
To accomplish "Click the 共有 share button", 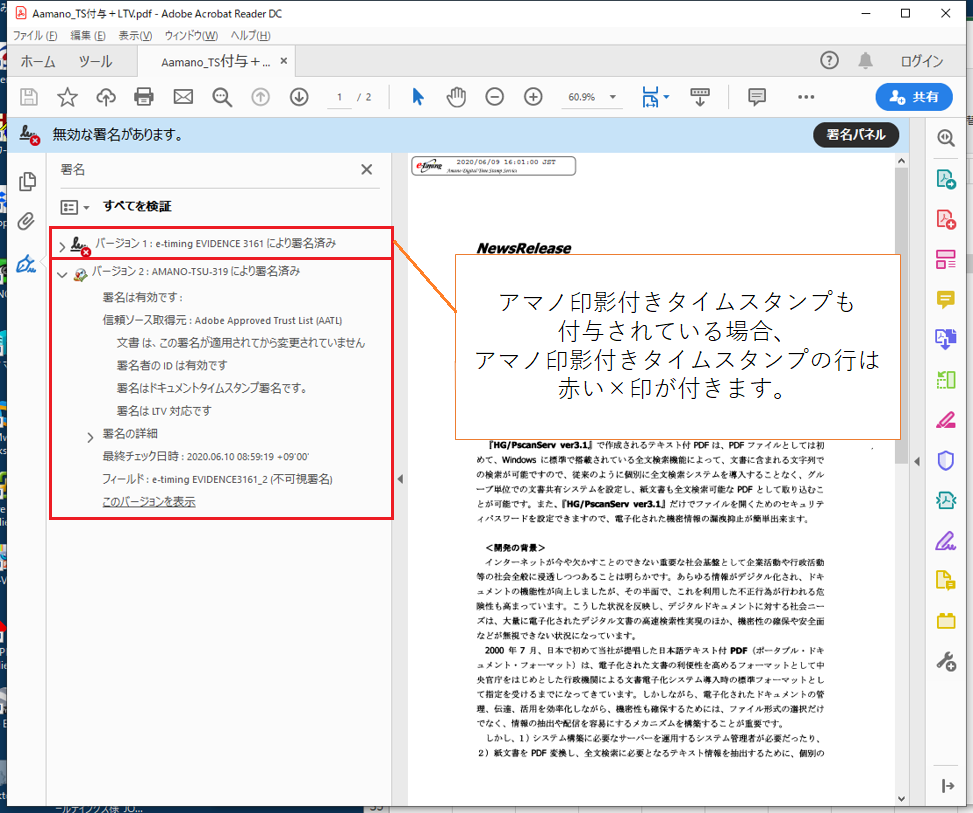I will click(x=914, y=97).
